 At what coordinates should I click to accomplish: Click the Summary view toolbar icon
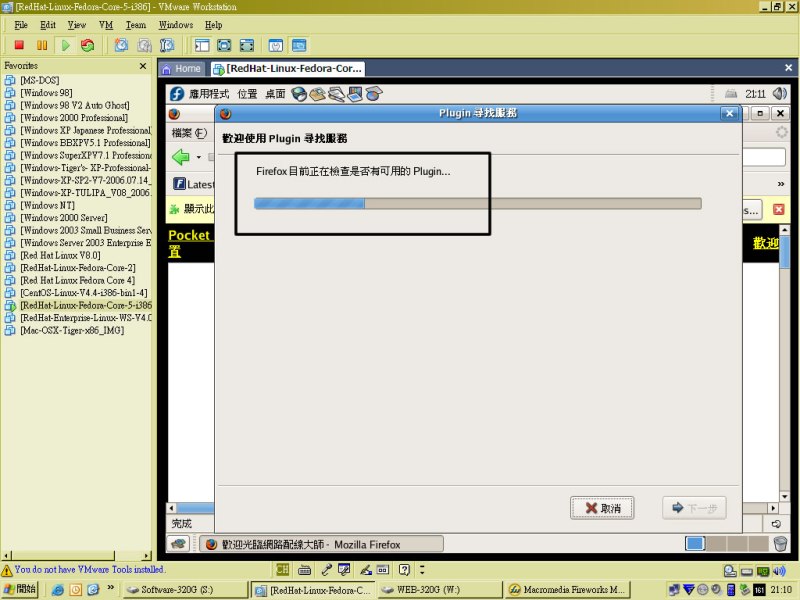pyautogui.click(x=276, y=45)
